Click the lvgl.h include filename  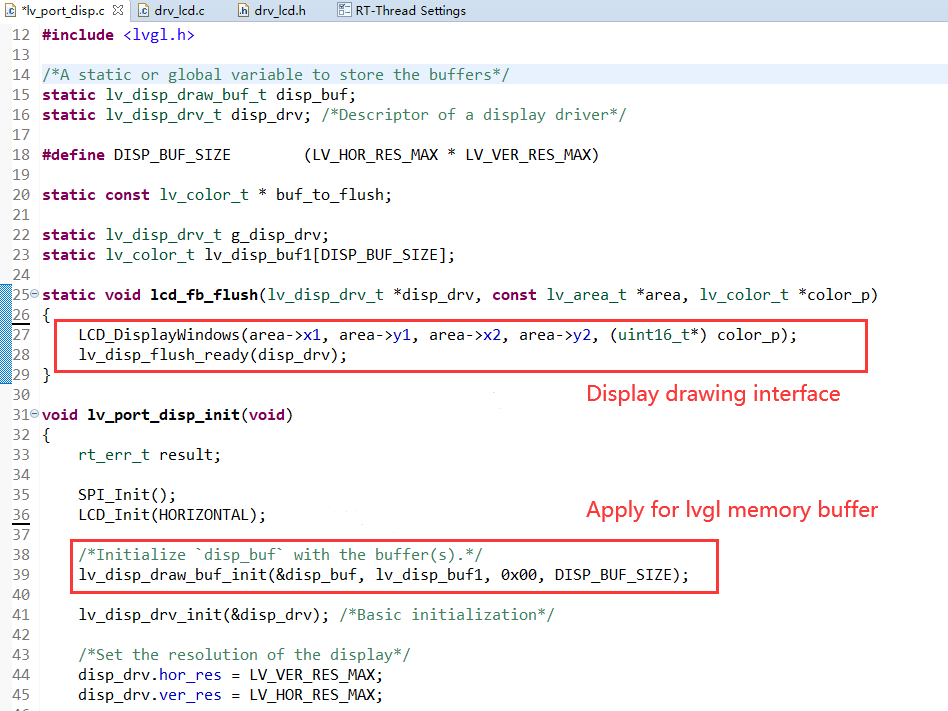click(x=159, y=35)
